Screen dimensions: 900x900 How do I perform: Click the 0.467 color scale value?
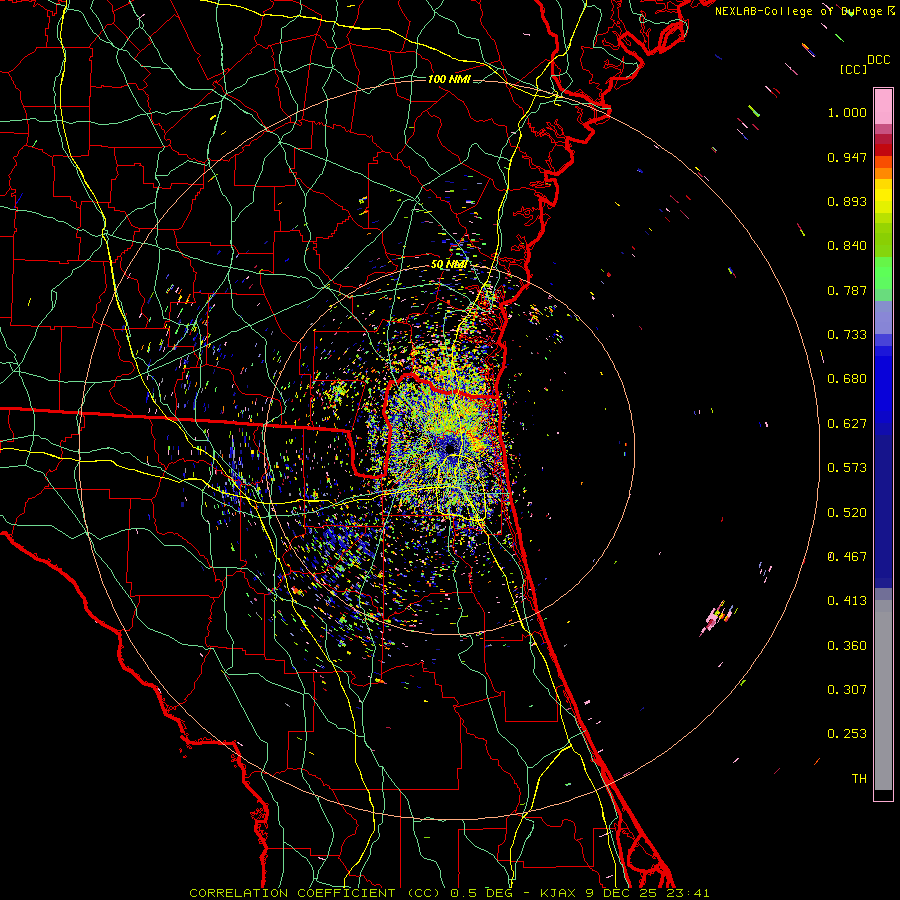[x=847, y=557]
